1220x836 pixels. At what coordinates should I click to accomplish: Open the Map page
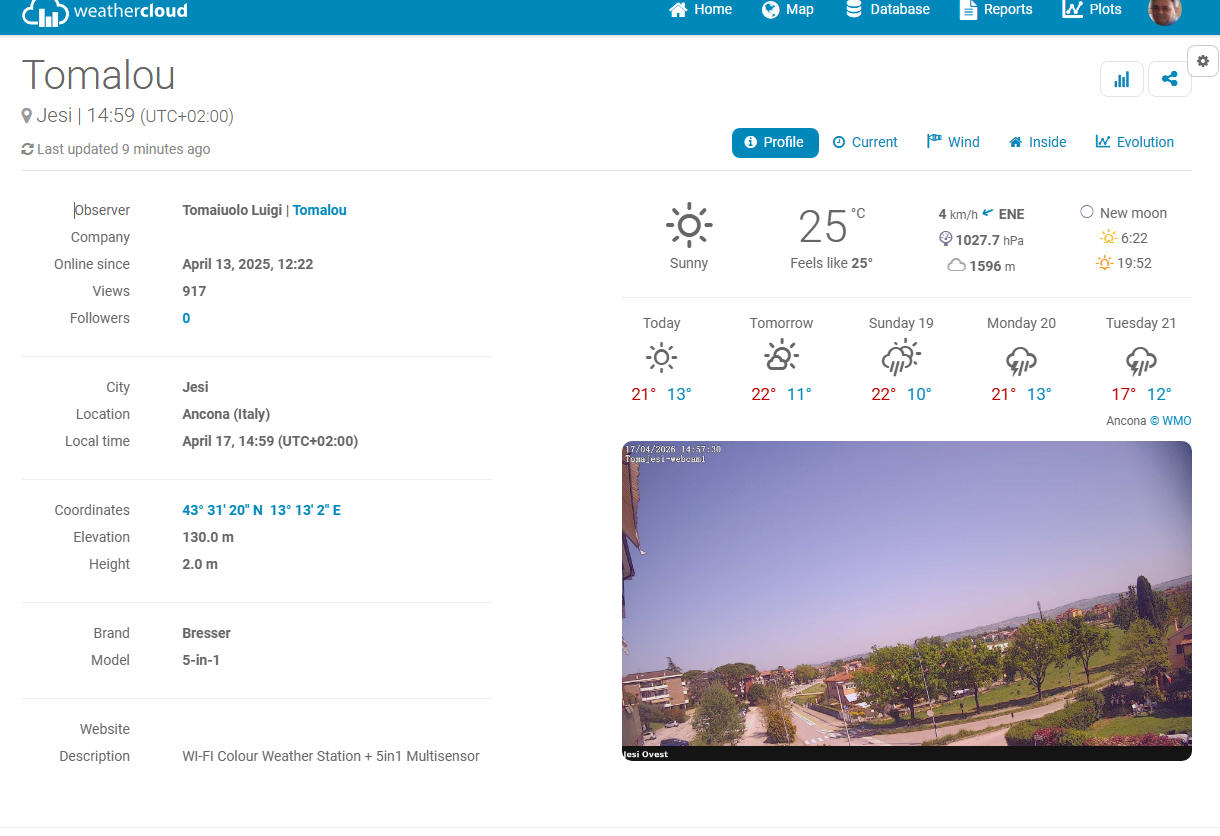pos(788,10)
